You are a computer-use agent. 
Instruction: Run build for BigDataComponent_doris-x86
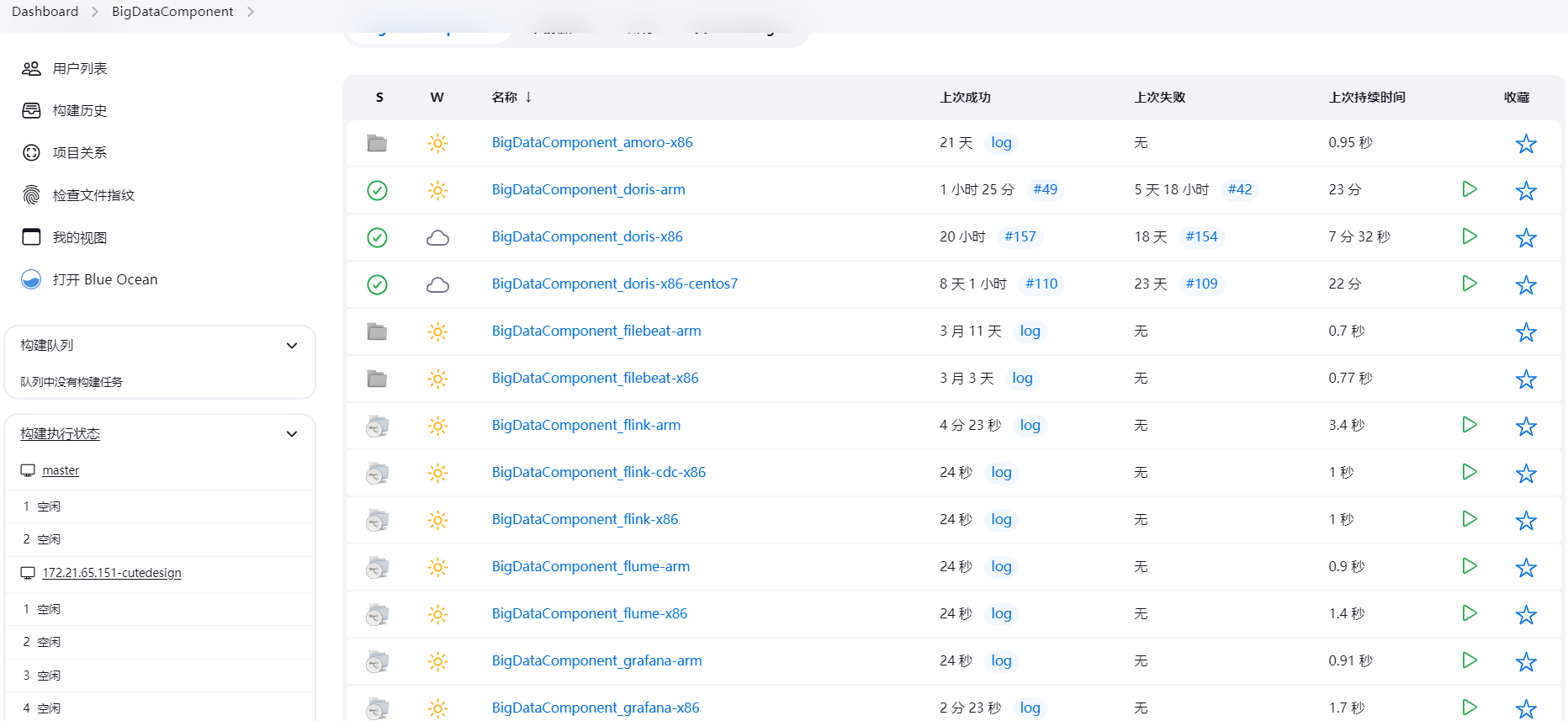coord(1470,236)
